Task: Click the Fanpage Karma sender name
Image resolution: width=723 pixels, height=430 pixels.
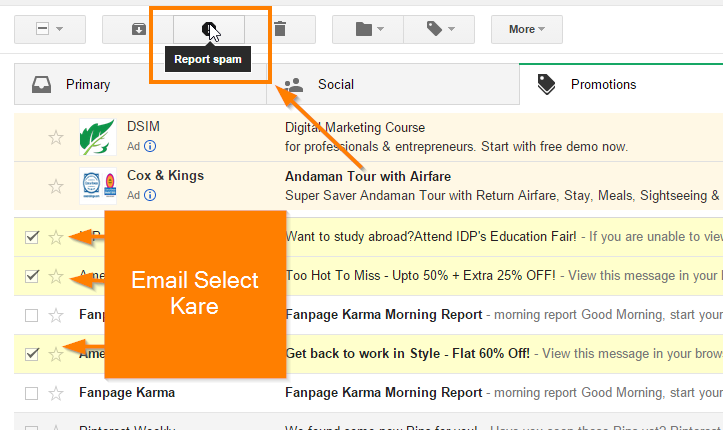Action: [x=127, y=393]
